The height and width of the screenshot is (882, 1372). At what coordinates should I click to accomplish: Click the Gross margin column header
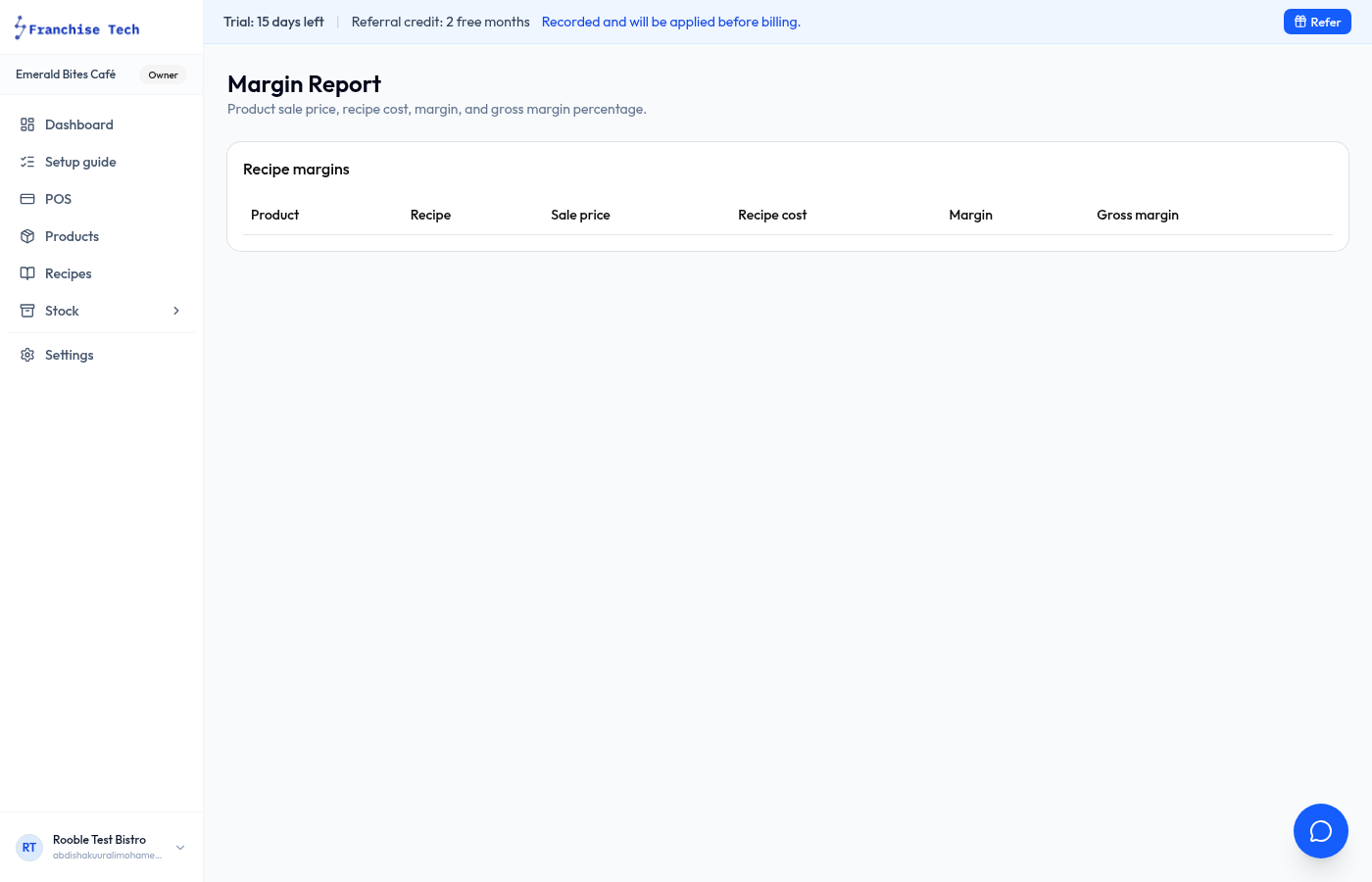[x=1138, y=215]
